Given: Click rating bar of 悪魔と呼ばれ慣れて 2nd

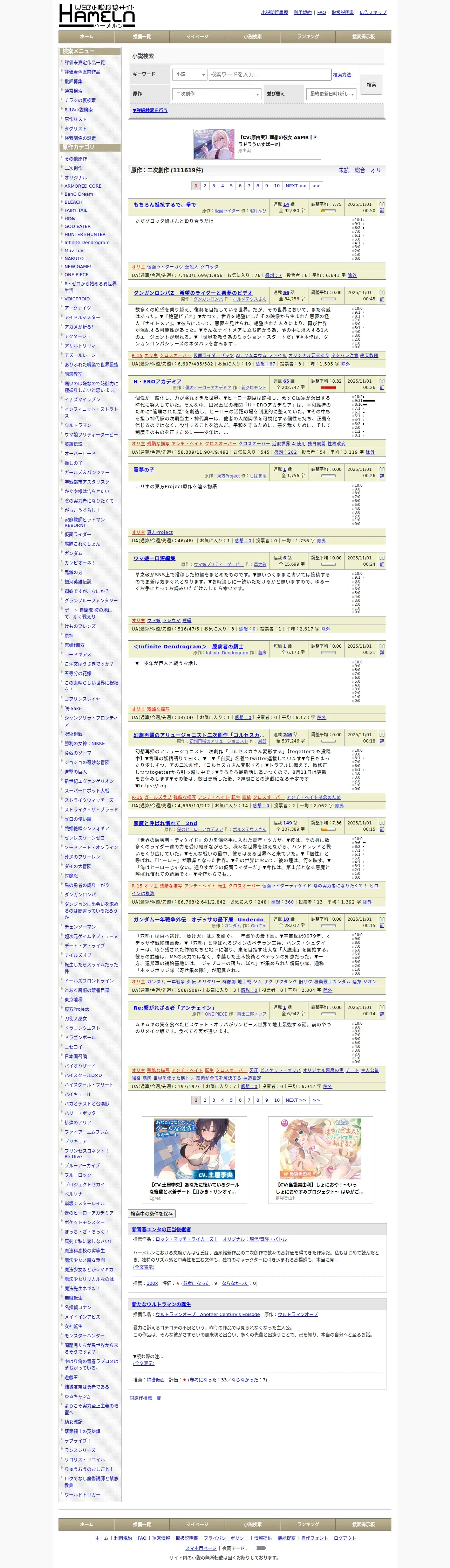Looking at the screenshot, I should pyautogui.click(x=328, y=829).
